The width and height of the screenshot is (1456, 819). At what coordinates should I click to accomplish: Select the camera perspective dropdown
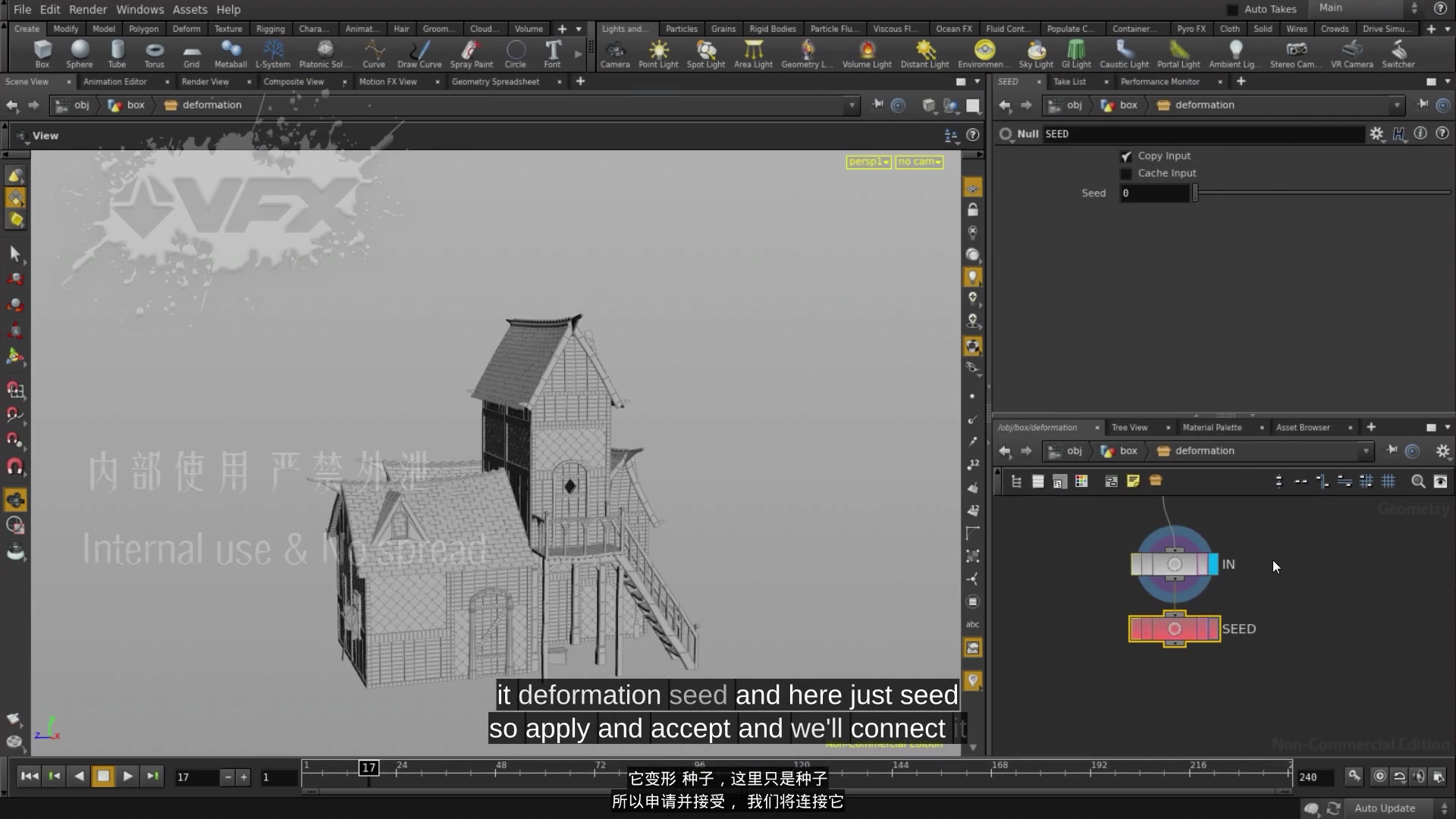click(x=867, y=161)
